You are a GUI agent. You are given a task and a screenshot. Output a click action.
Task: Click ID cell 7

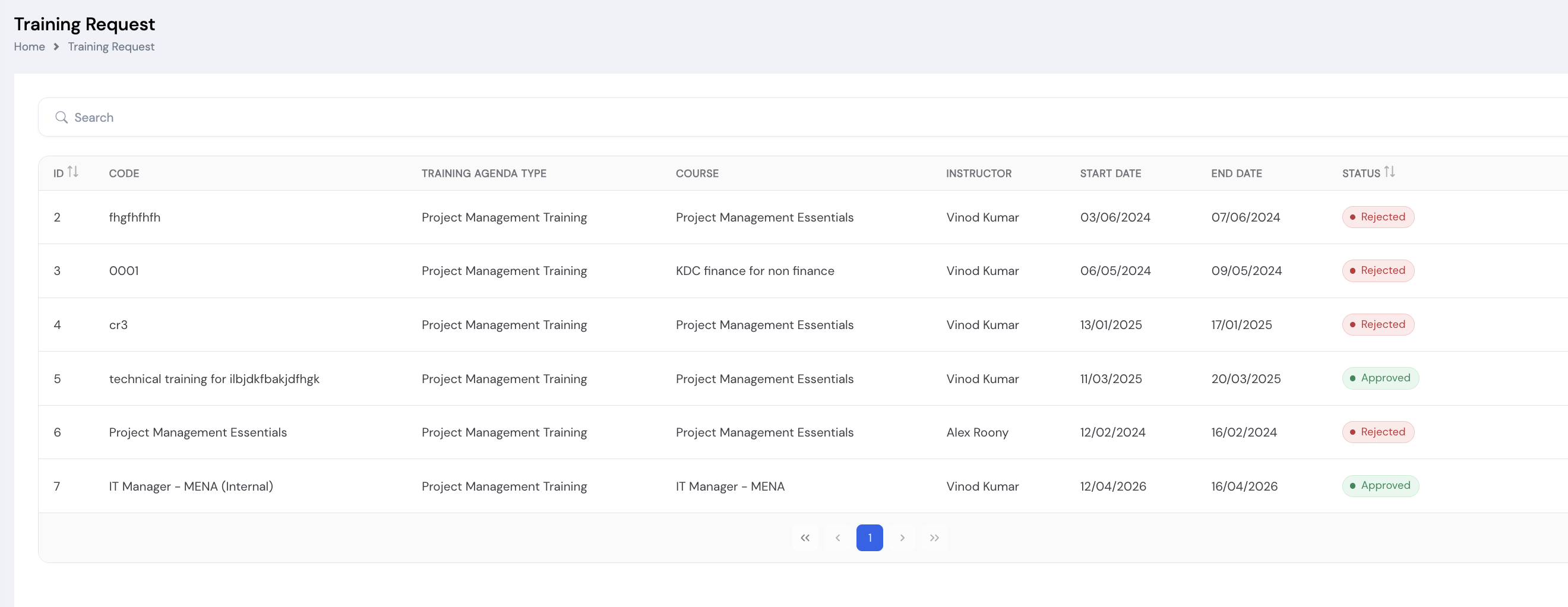[57, 486]
